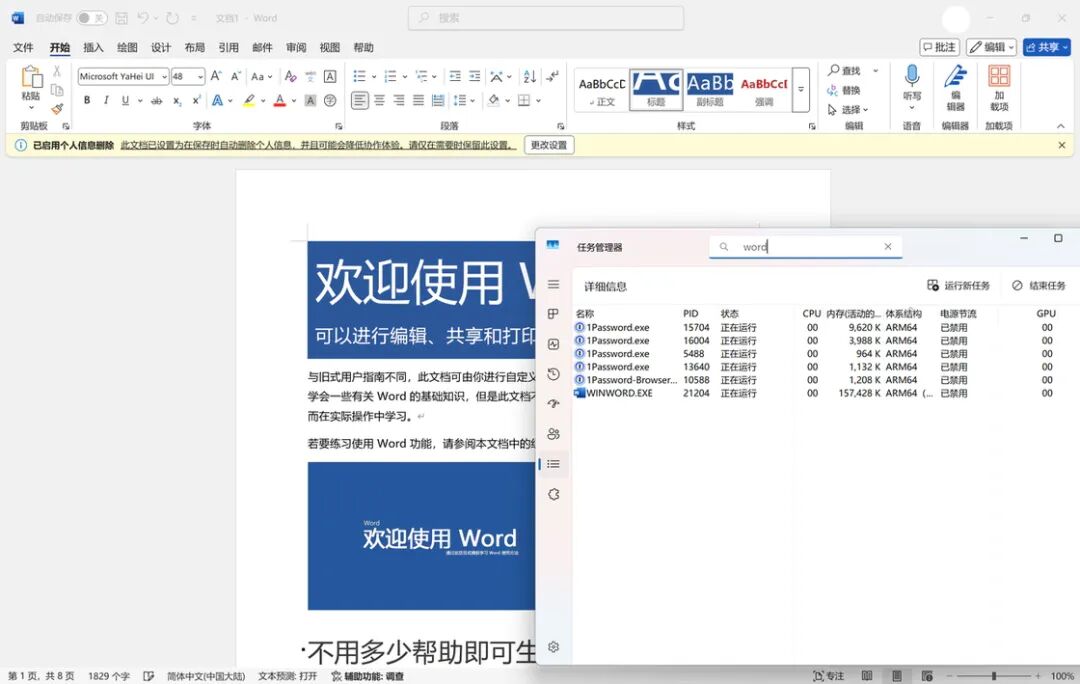Toggle Focus mode (专注) in the status bar
The height and width of the screenshot is (684, 1080).
point(829,676)
